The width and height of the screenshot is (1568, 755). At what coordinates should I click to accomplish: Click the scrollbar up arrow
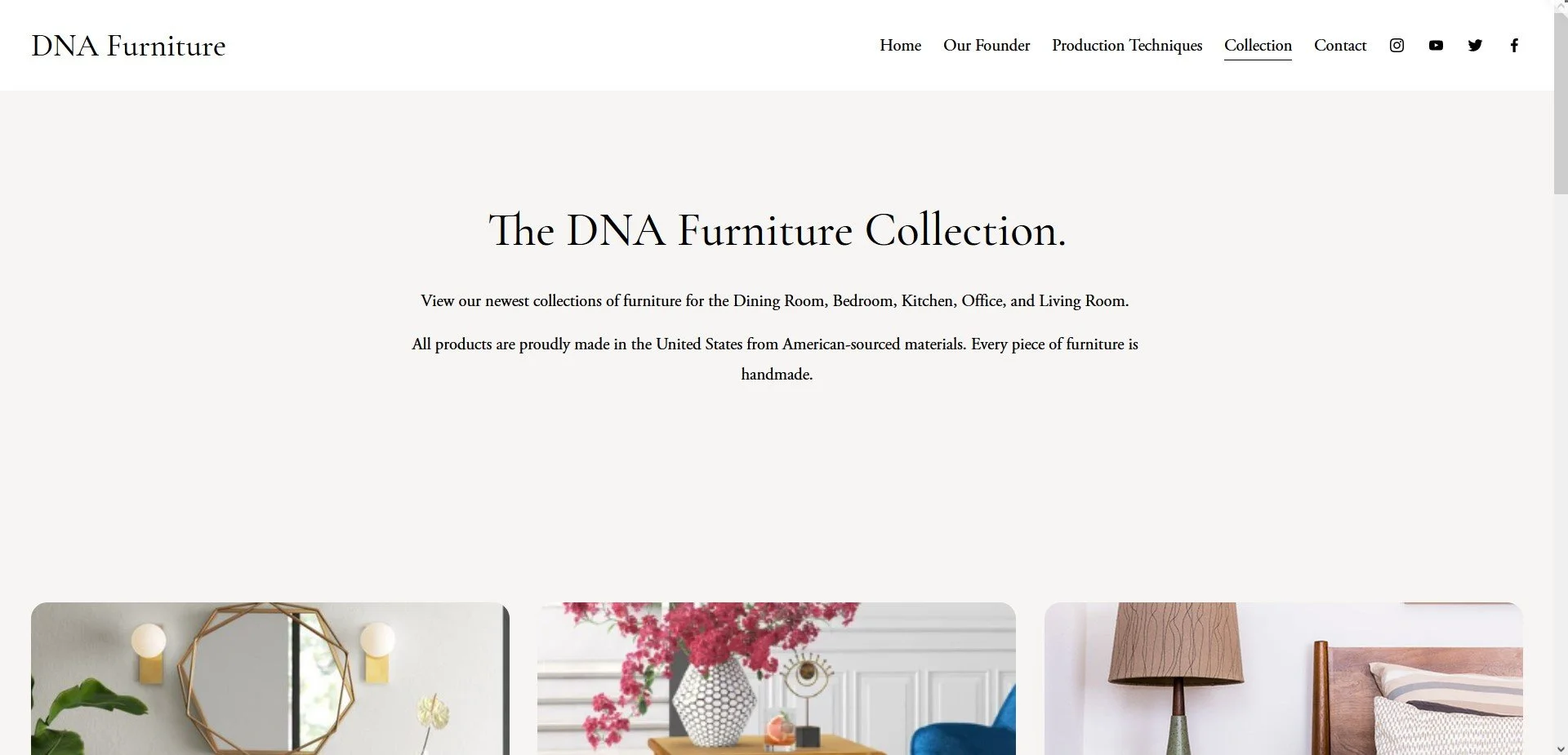pyautogui.click(x=1561, y=5)
